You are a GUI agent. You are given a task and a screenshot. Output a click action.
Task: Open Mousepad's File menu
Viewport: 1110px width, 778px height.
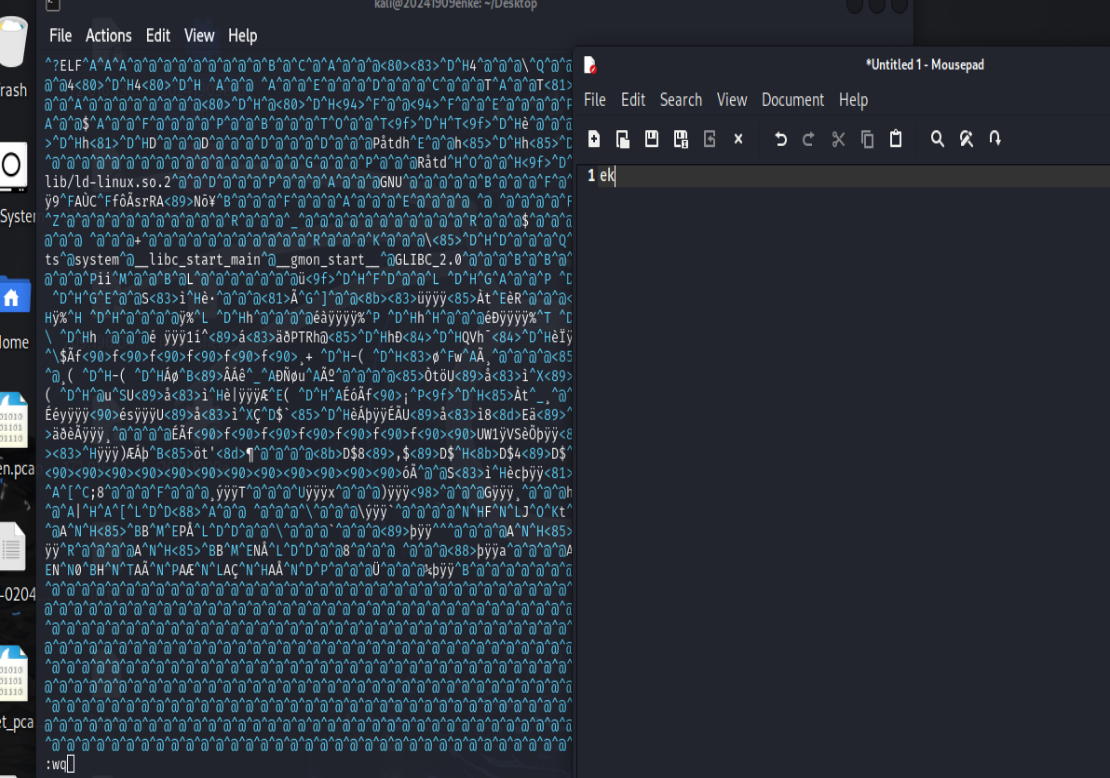pos(595,100)
